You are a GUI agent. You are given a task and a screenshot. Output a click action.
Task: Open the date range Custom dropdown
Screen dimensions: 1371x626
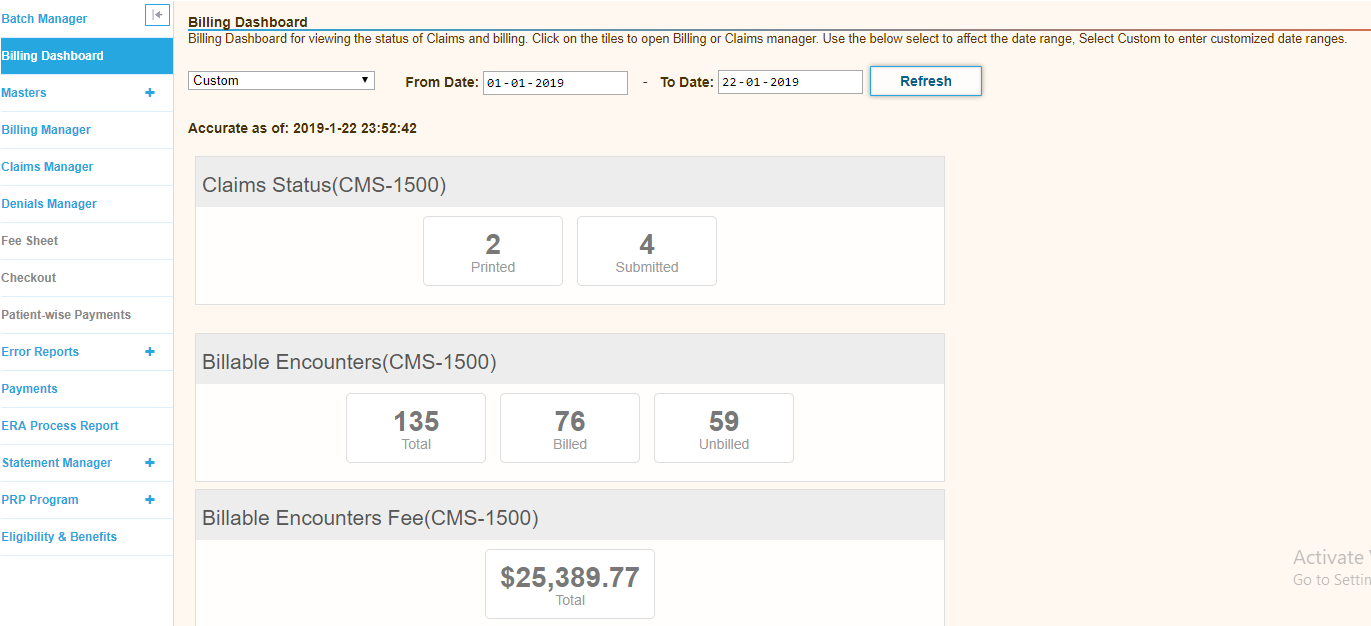point(281,81)
